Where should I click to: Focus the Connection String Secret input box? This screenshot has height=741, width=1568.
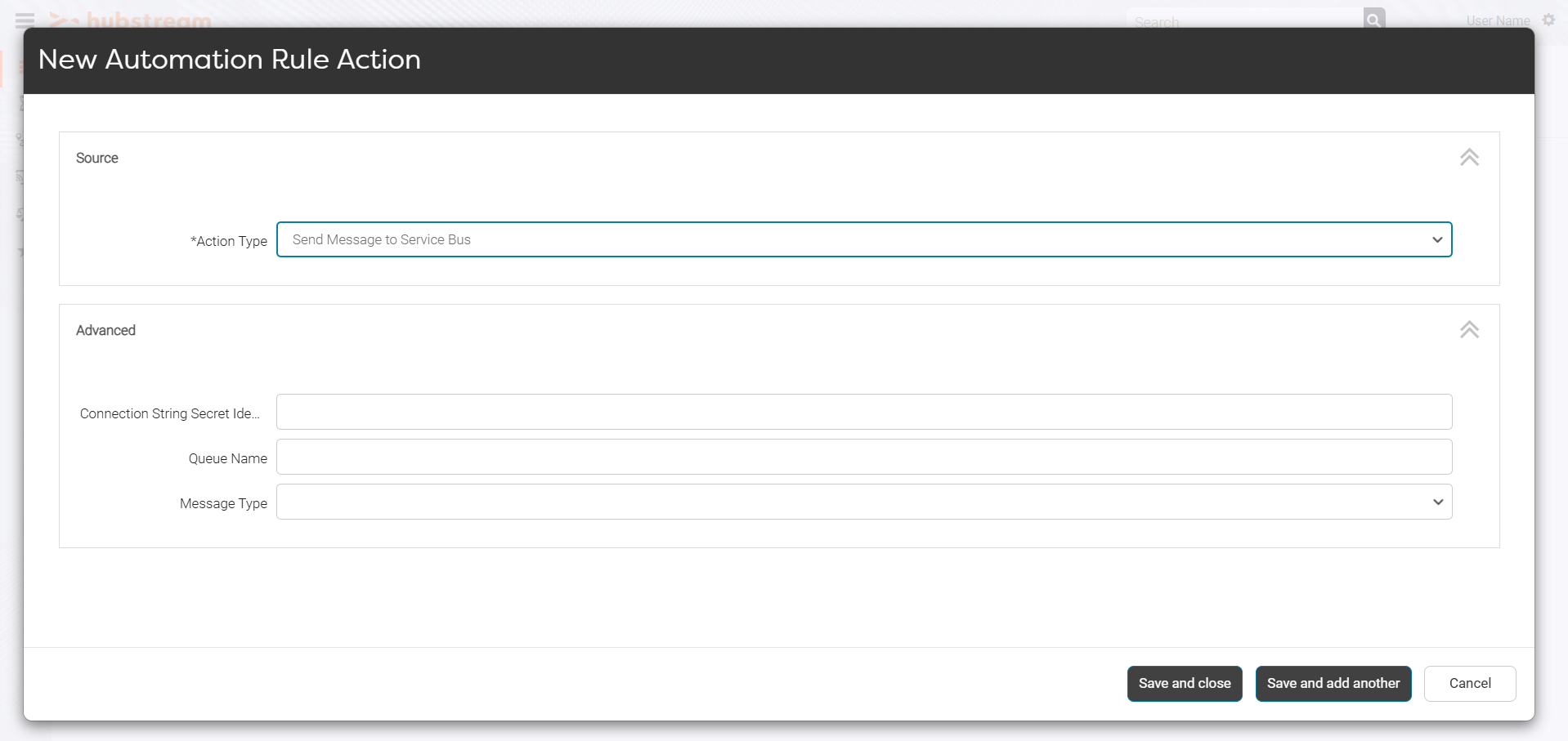point(863,412)
